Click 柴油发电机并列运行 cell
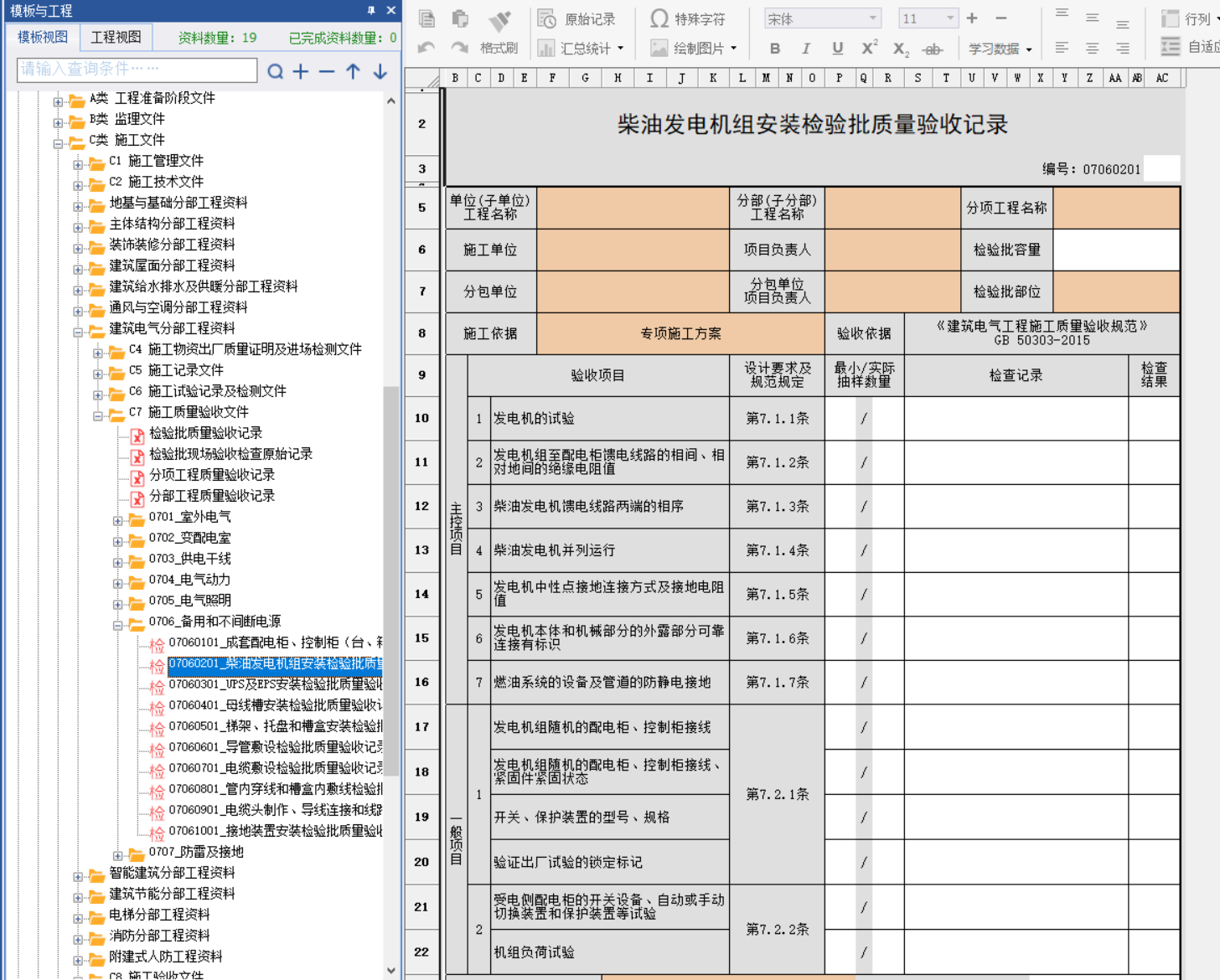Viewport: 1220px width, 980px height. pyautogui.click(x=609, y=550)
